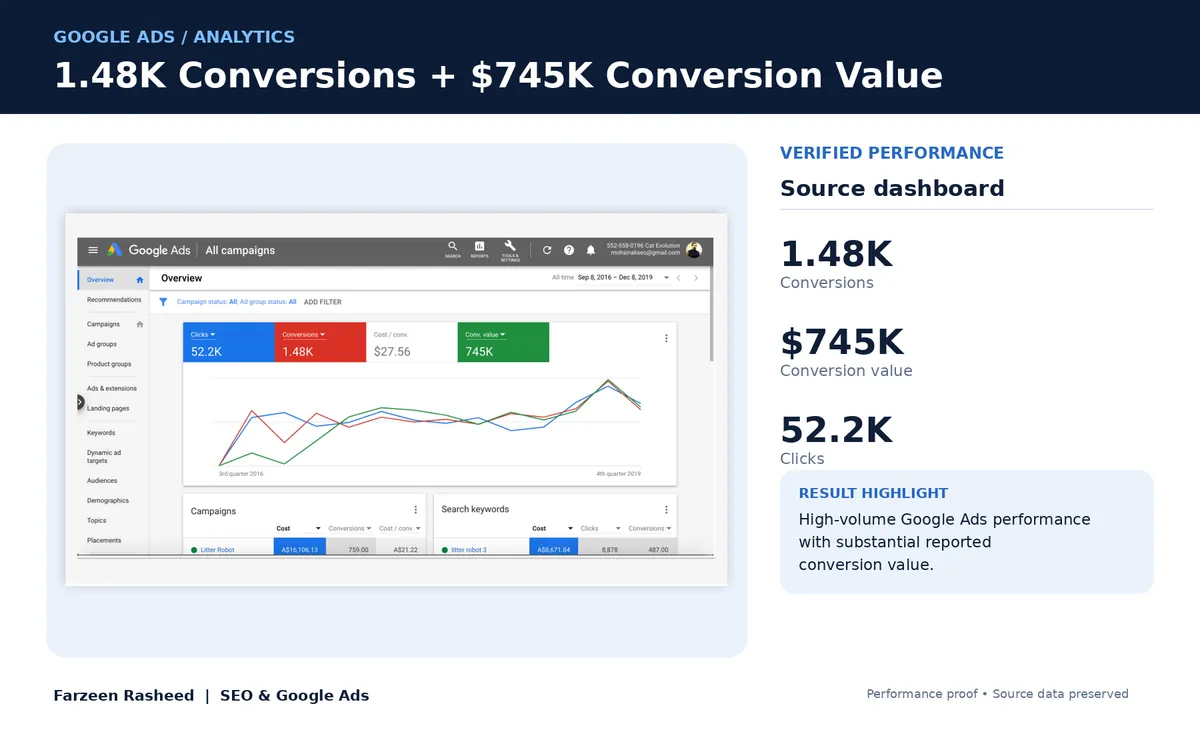The width and height of the screenshot is (1200, 750).
Task: Open the Litter Robot campaign link
Action: click(218, 550)
